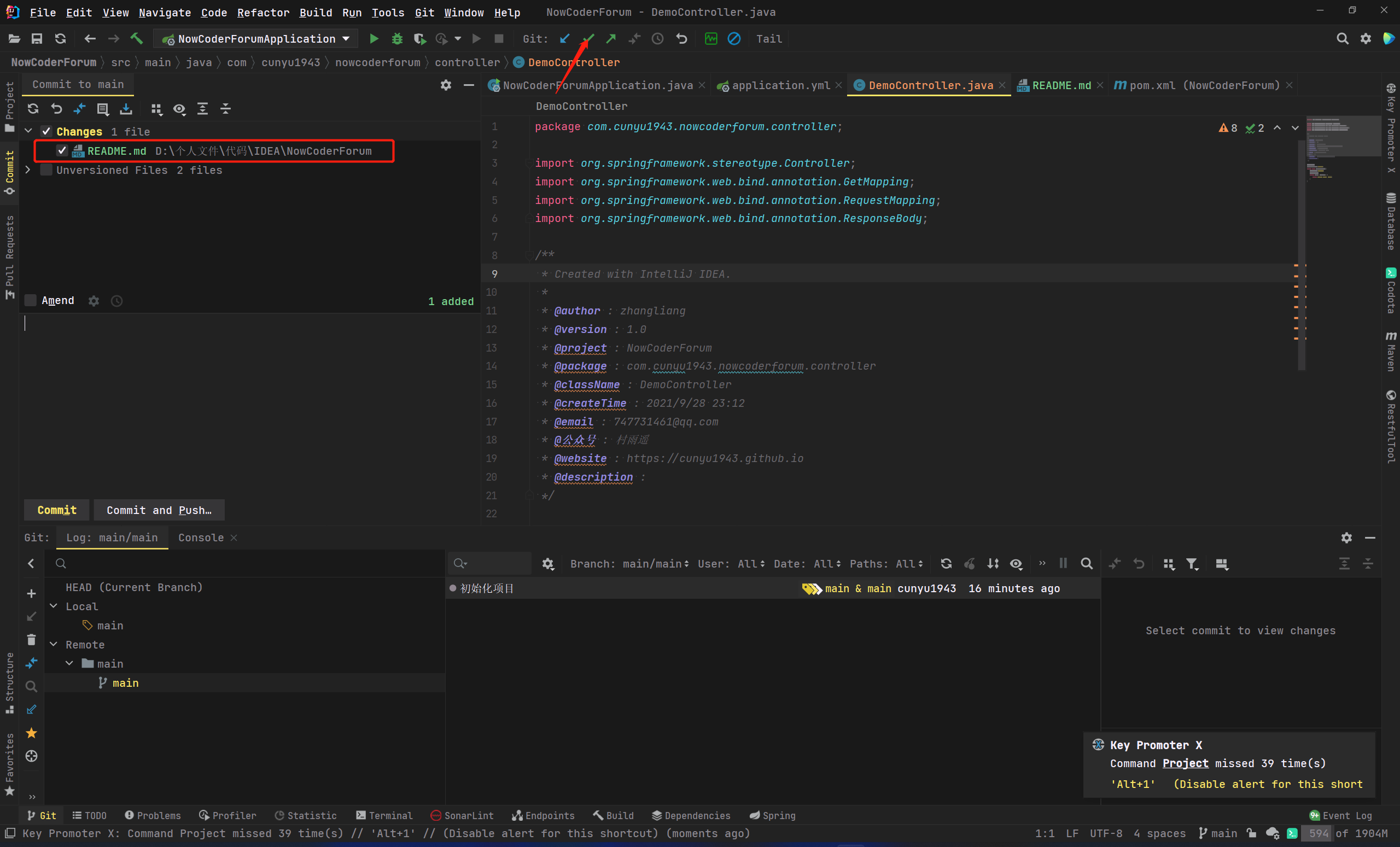Collapse the remote main folder node
Image resolution: width=1400 pixels, height=847 pixels.
click(69, 663)
